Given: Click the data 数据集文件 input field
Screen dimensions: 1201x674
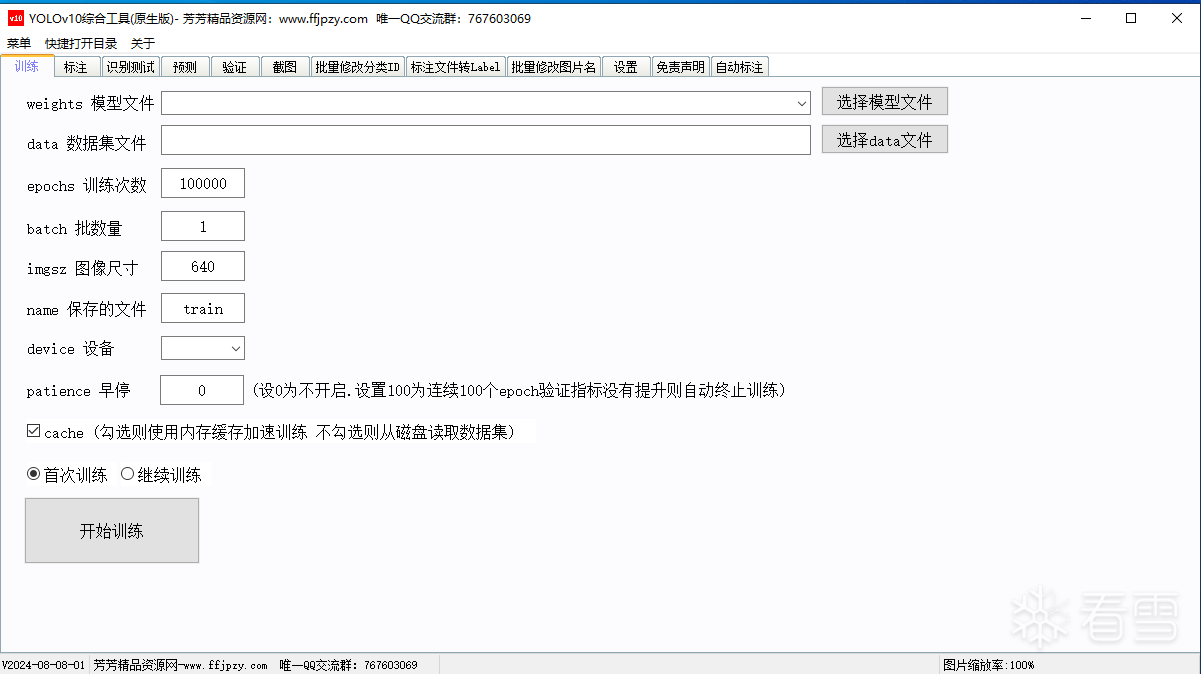Looking at the screenshot, I should [x=485, y=141].
